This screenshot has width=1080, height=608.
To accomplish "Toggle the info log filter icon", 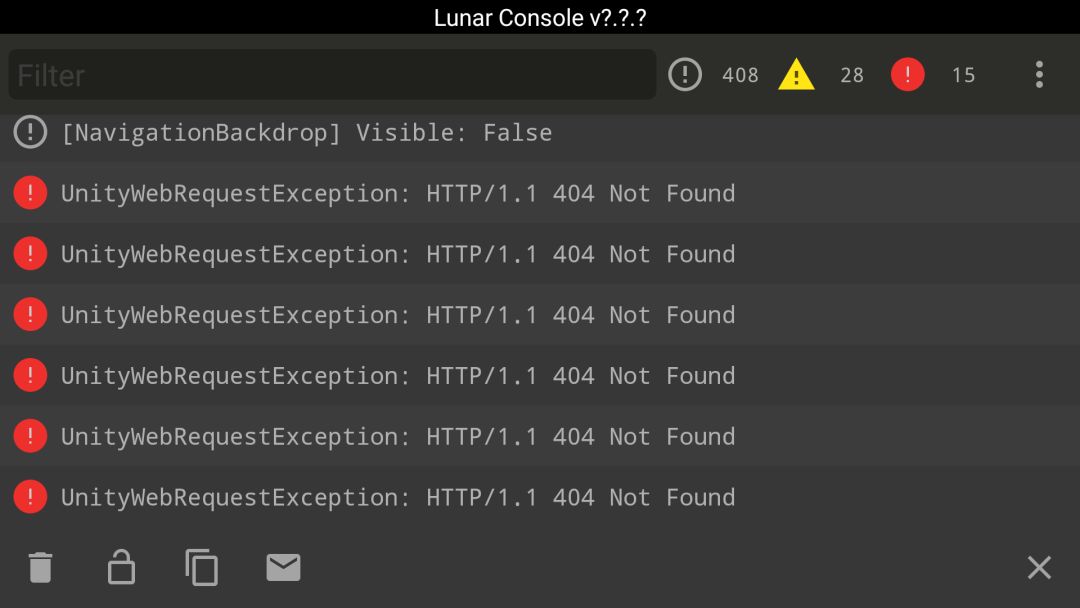I will [685, 74].
